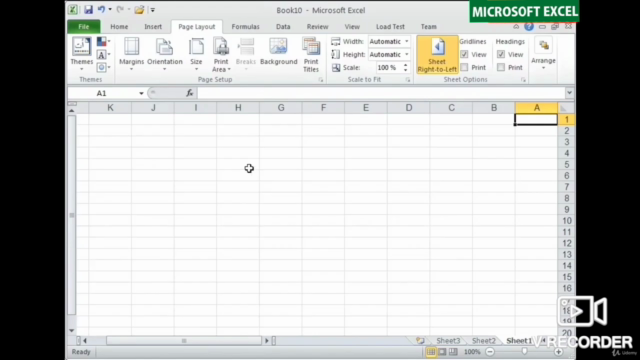Select the Sheet3 worksheet tab
The height and width of the screenshot is (360, 640).
pos(448,340)
